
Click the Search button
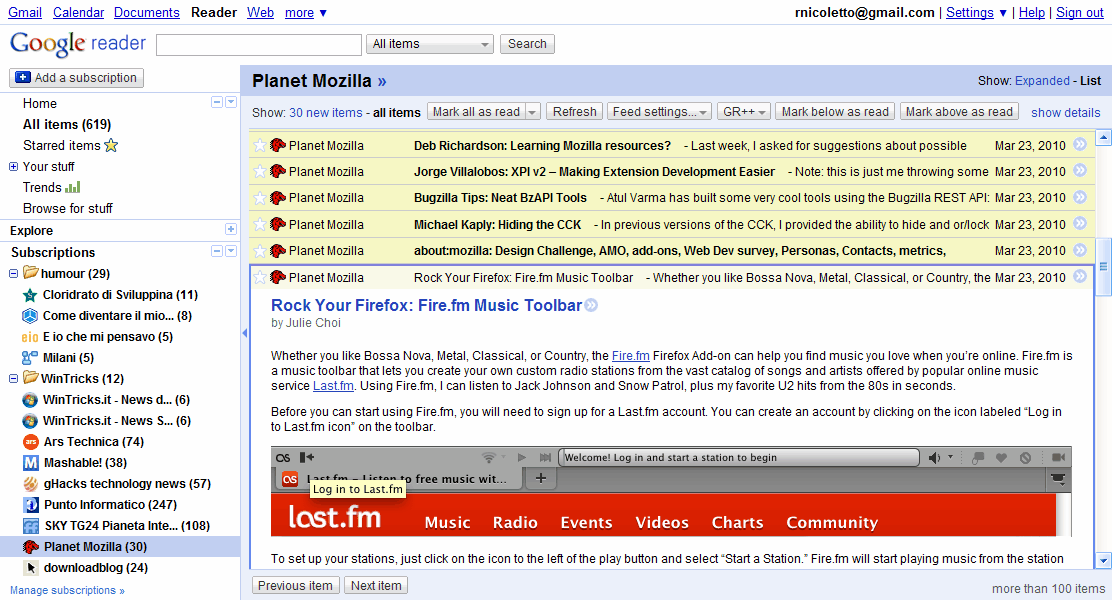(527, 44)
